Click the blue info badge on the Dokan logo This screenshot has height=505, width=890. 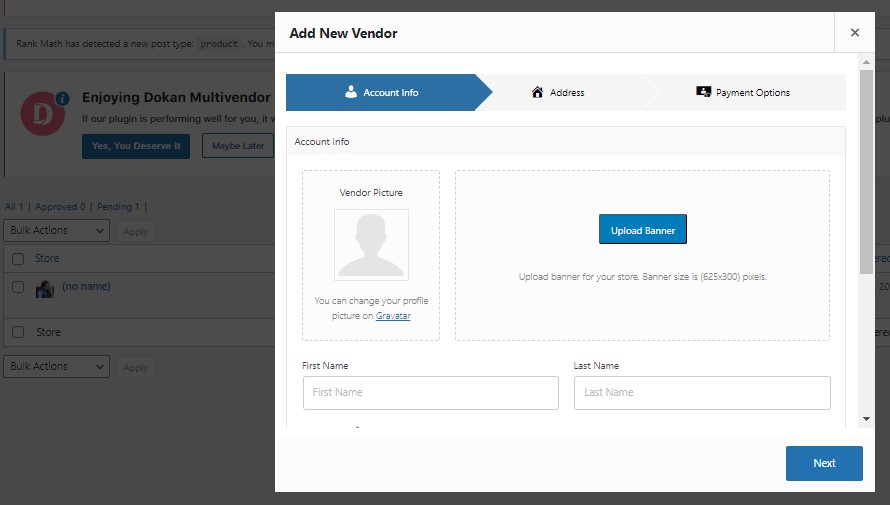pyautogui.click(x=62, y=99)
